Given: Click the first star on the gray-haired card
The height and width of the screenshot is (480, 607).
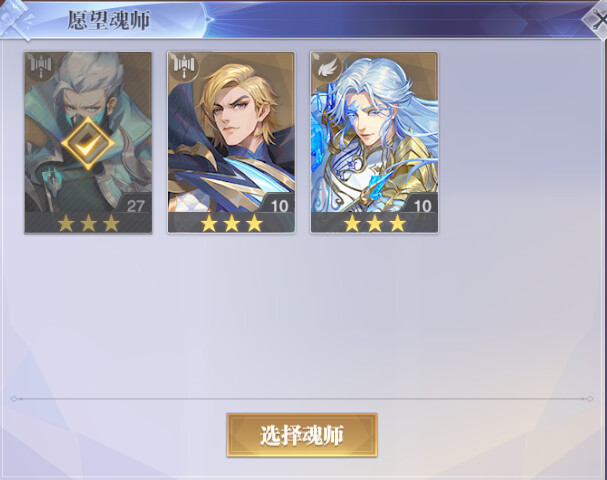Looking at the screenshot, I should tap(66, 223).
